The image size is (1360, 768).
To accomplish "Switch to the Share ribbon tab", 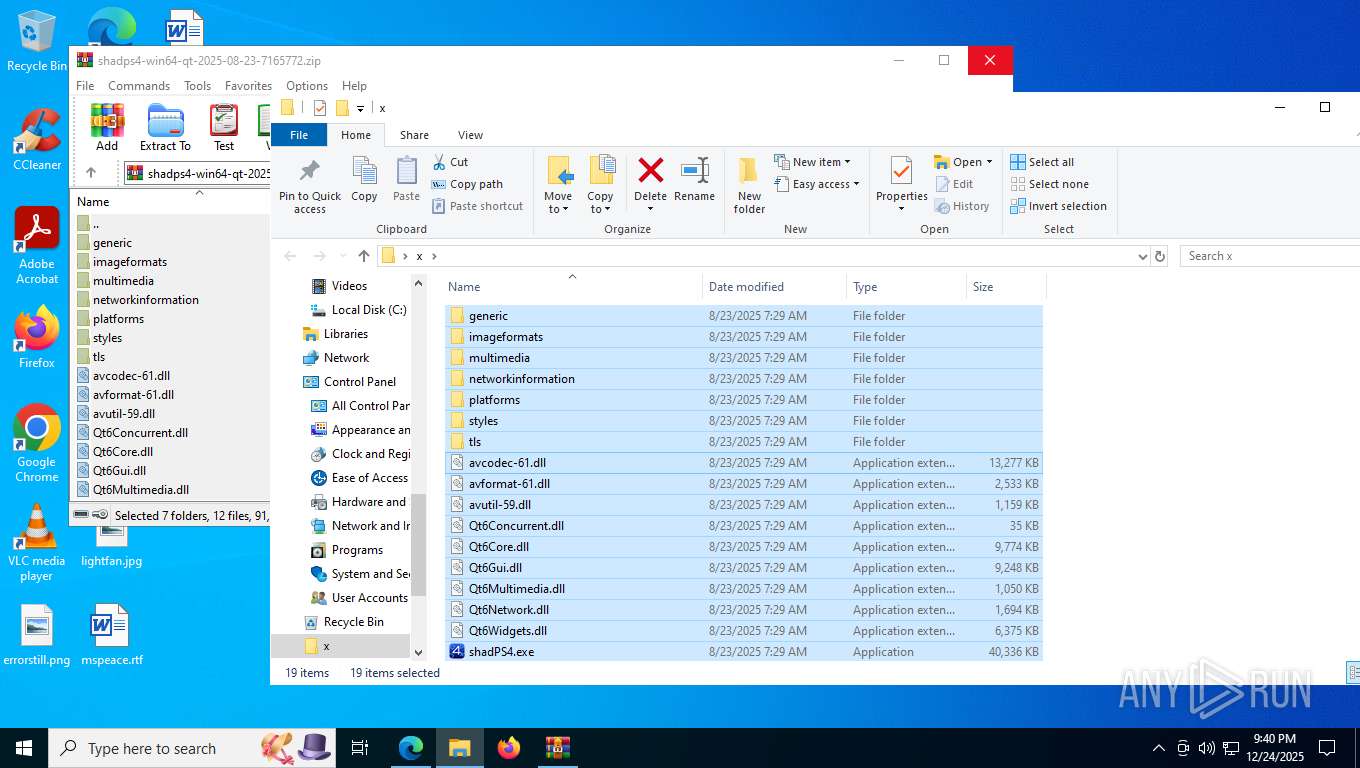I will [x=414, y=135].
